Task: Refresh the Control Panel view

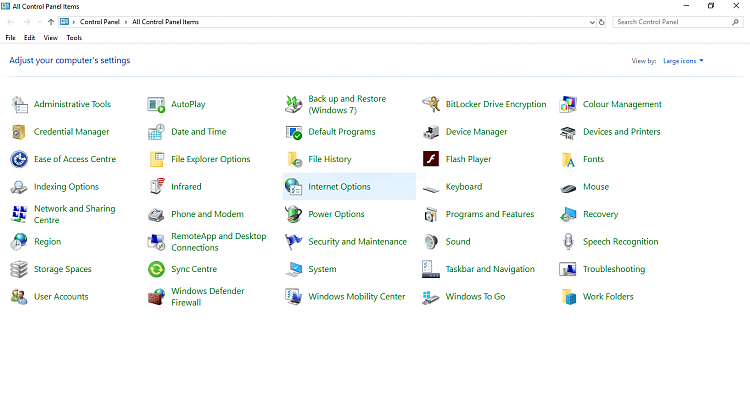Action: 602,22
